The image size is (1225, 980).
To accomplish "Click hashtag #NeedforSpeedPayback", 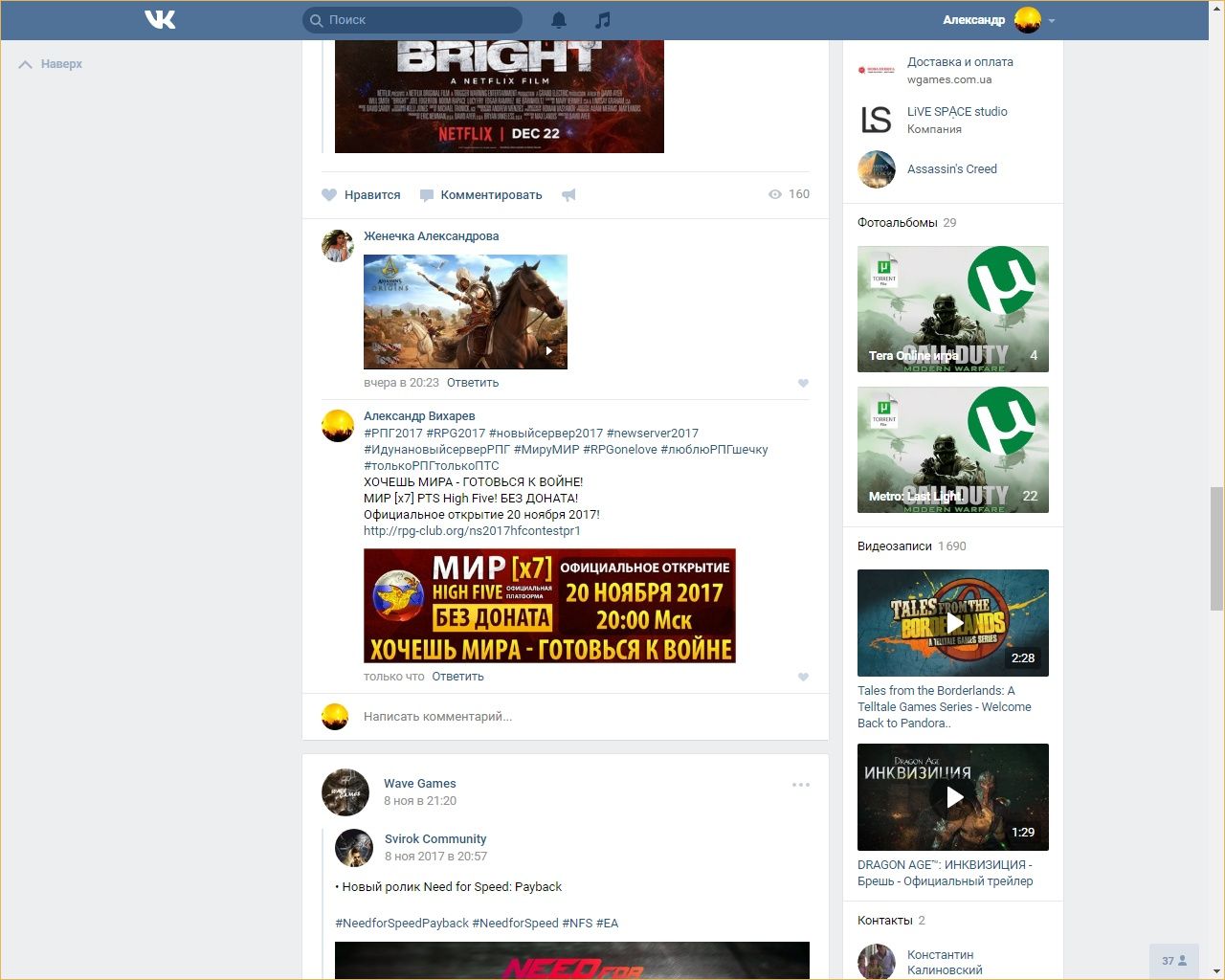I will pos(402,924).
